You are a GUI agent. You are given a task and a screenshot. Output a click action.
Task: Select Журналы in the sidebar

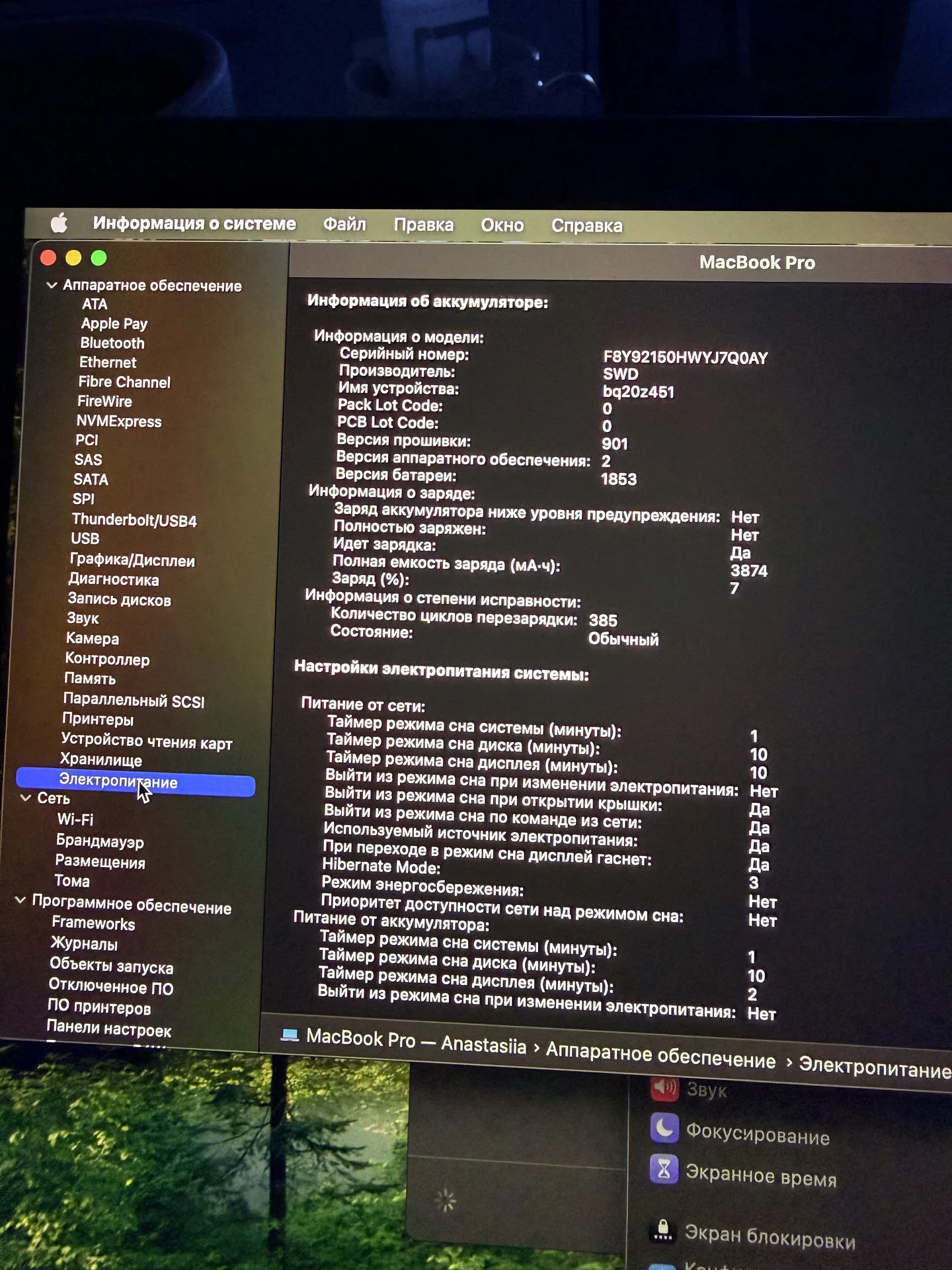coord(84,944)
